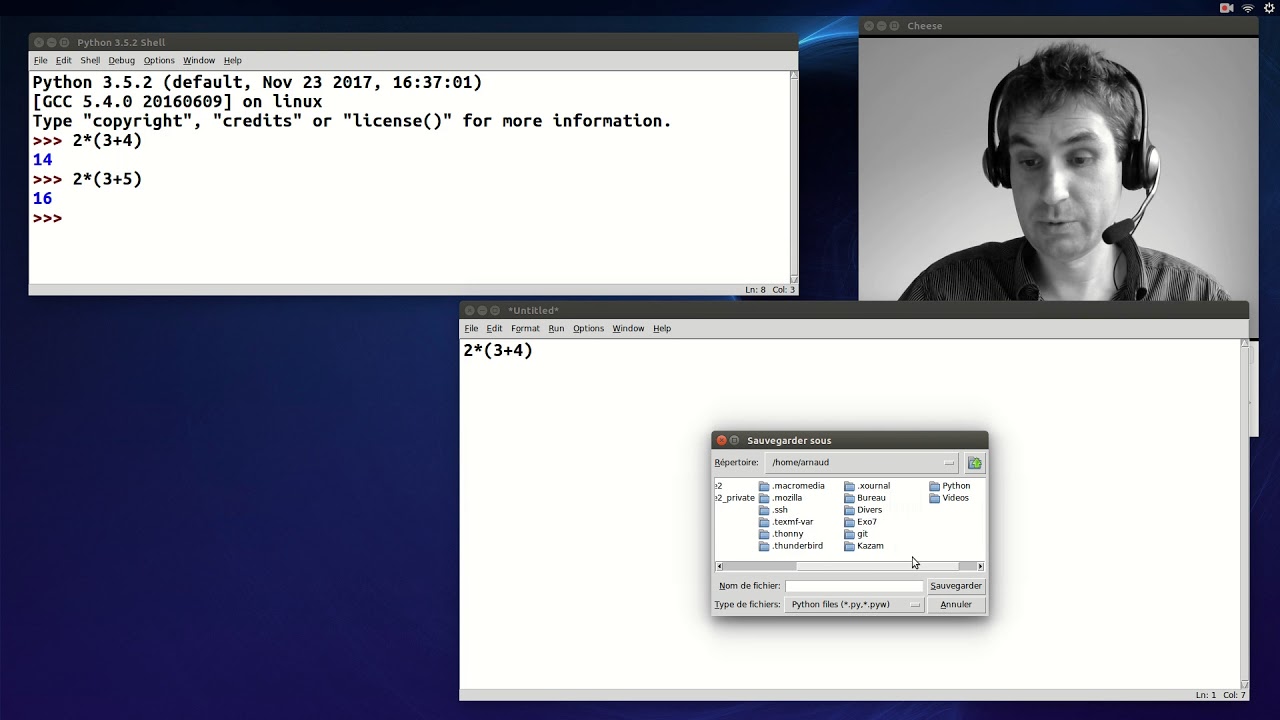Select the Exo7 folder
1280x720 pixels.
861,522
